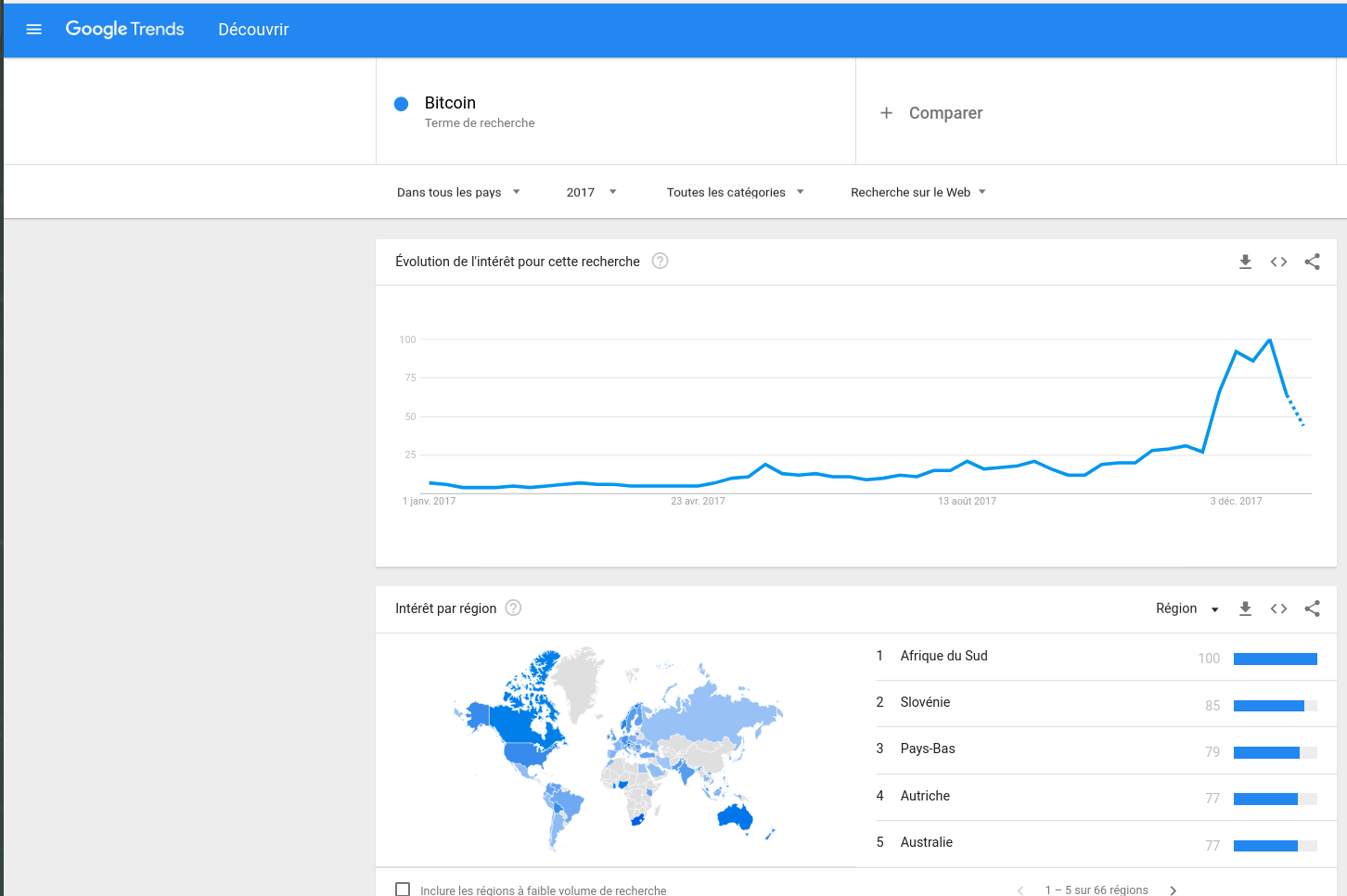1347x896 pixels.
Task: Click the peak point on the trend line
Action: 1270,339
